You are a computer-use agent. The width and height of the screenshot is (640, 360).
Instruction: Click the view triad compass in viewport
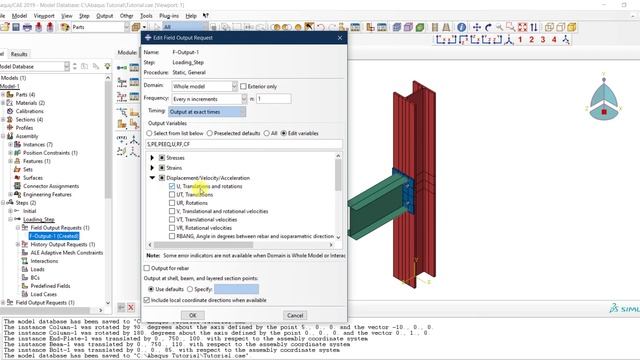(x=604, y=98)
